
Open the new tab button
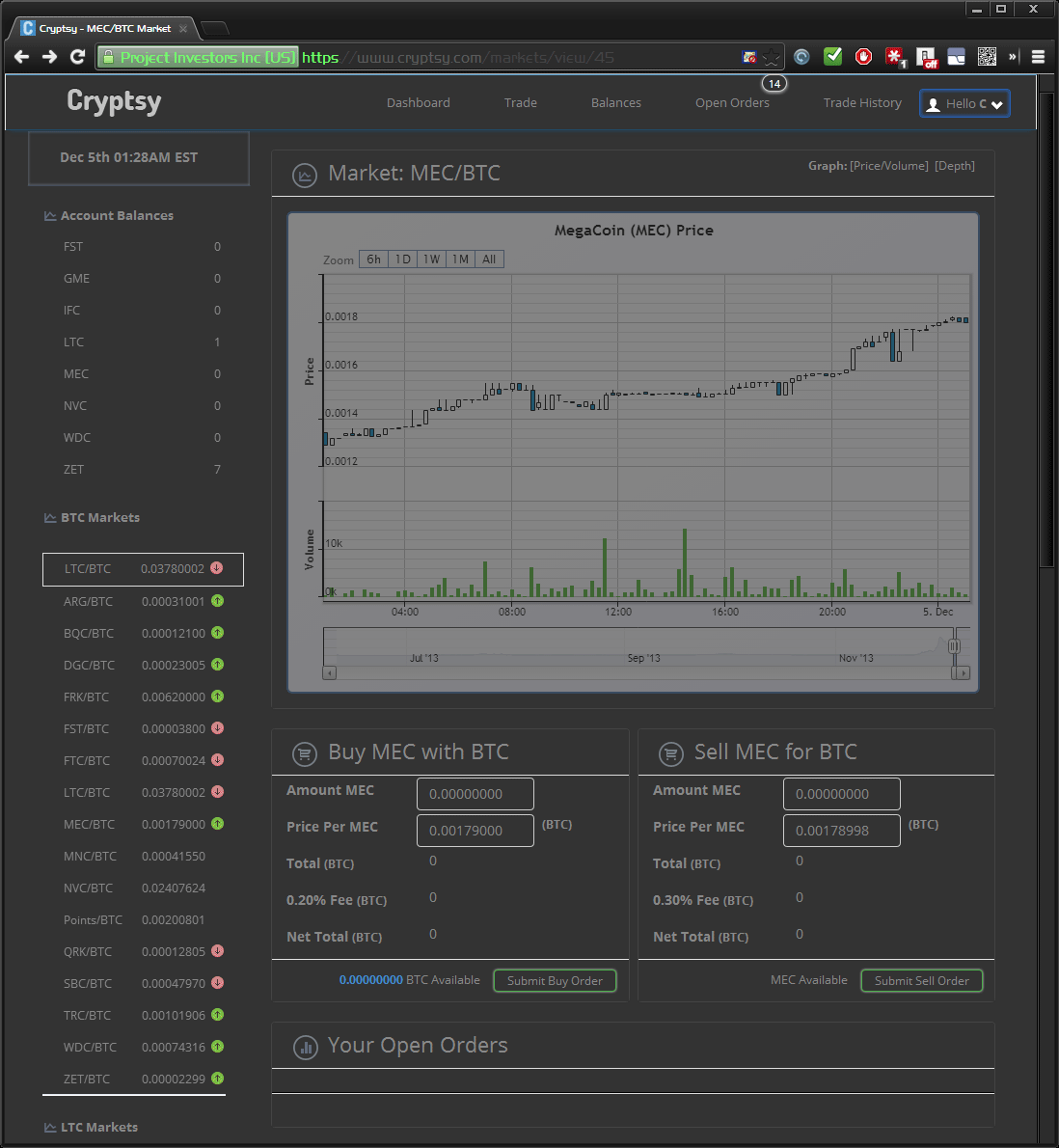pos(214,29)
